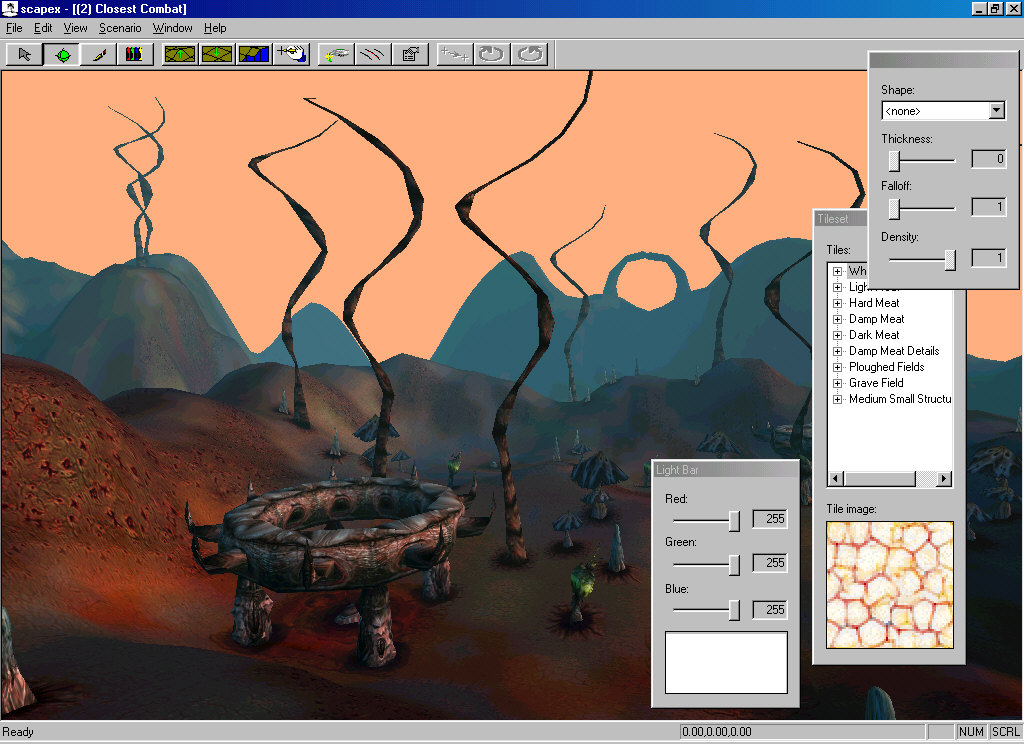This screenshot has width=1024, height=744.
Task: Click the coordinates readout '0.00,0.00,0.00'
Action: pyautogui.click(x=716, y=732)
